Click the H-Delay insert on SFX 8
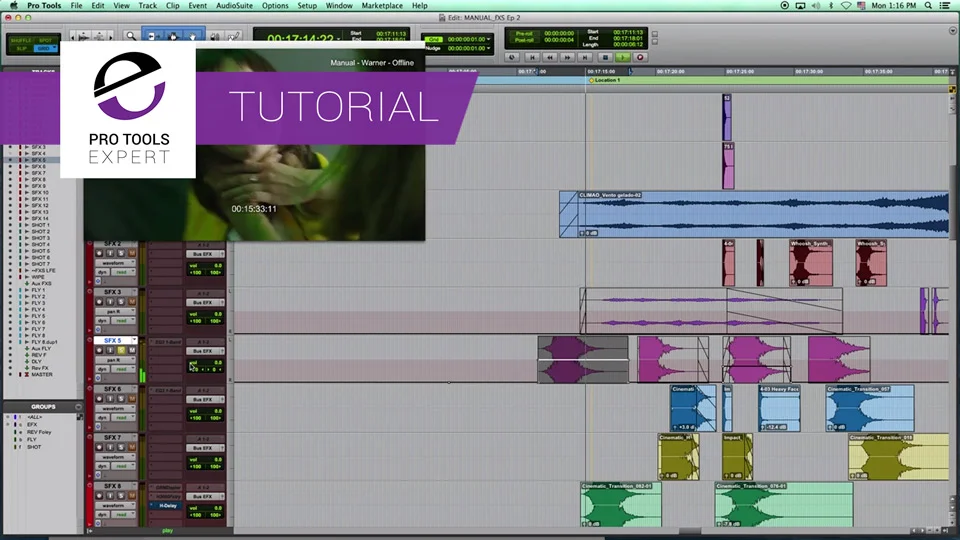The width and height of the screenshot is (960, 540). click(166, 506)
